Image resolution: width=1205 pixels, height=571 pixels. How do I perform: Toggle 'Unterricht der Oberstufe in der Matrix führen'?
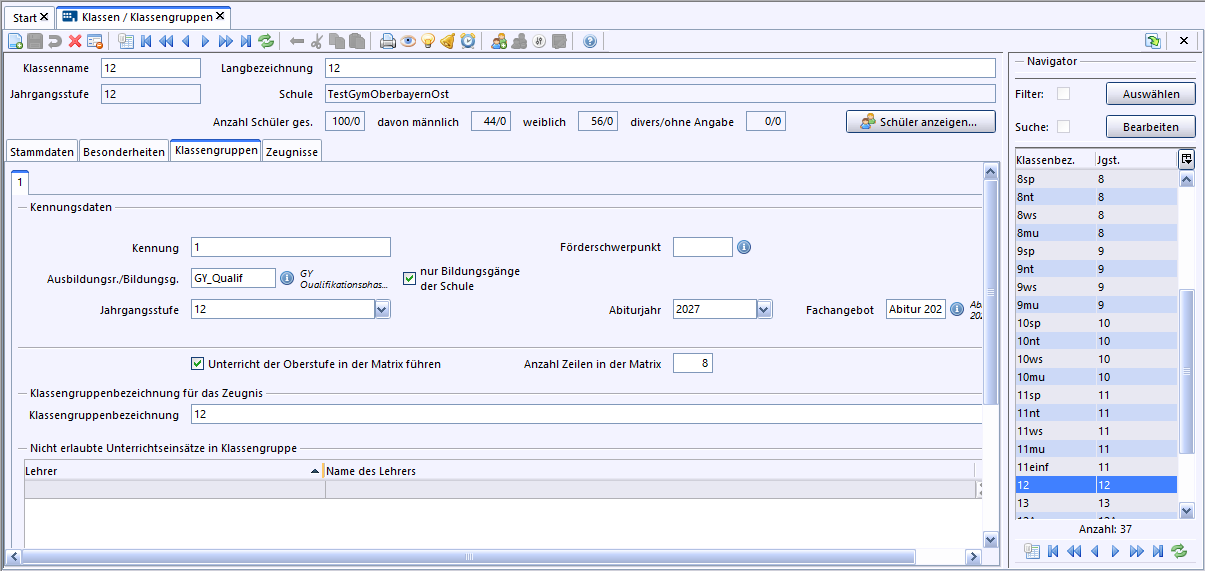pos(197,364)
